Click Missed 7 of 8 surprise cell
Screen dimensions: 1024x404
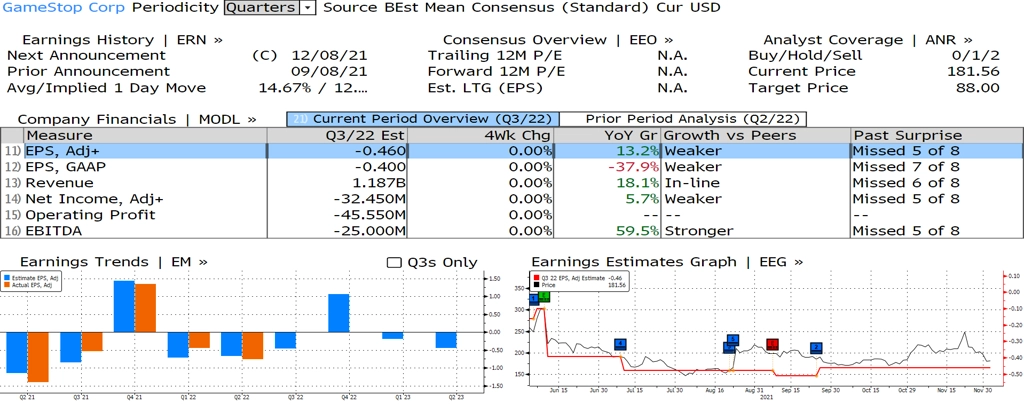click(x=906, y=167)
